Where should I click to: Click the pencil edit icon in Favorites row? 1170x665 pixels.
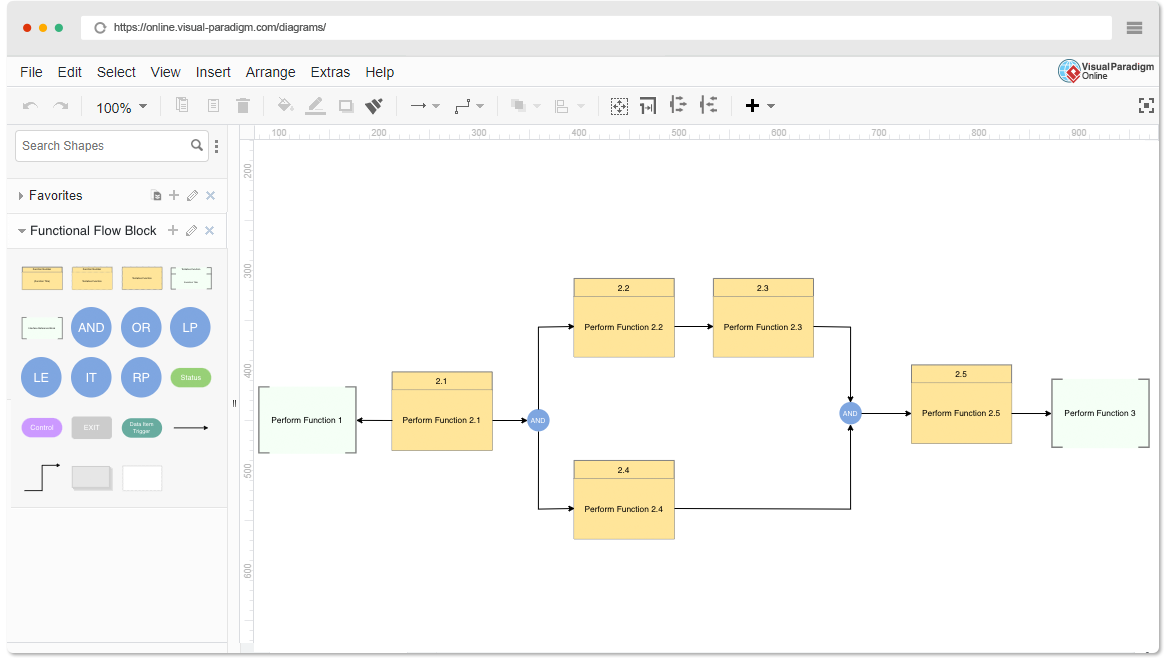(193, 196)
